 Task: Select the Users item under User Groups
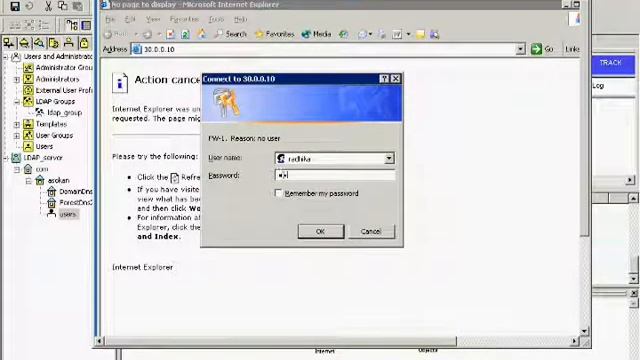(x=44, y=146)
